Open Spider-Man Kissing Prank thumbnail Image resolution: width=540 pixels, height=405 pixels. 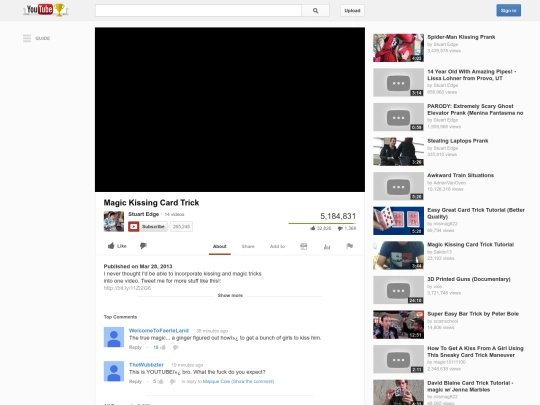tap(398, 48)
